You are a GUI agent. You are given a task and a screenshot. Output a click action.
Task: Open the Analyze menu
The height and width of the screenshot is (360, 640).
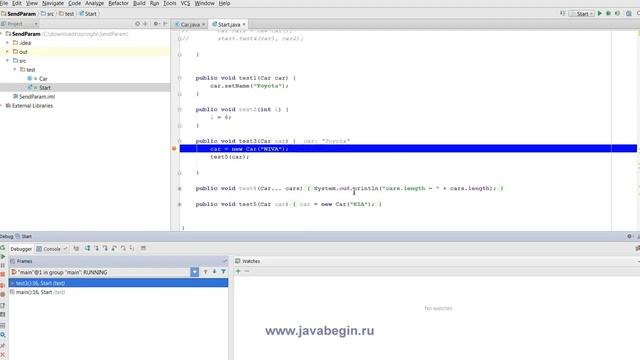pos(94,3)
